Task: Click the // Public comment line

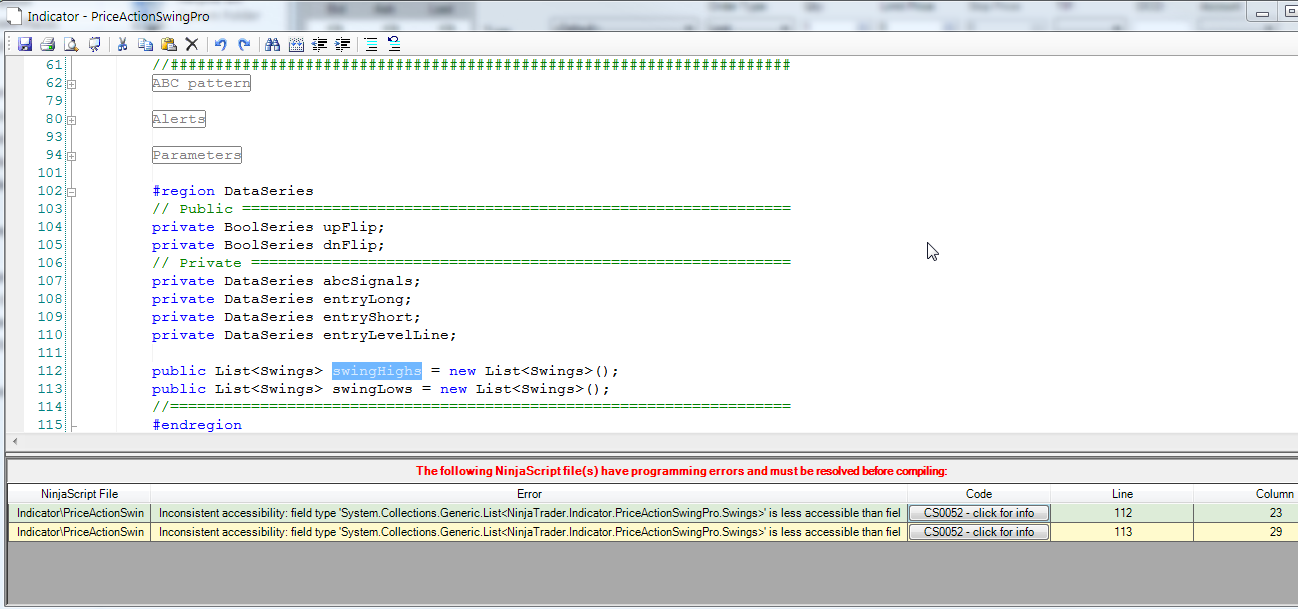Action: pos(471,209)
